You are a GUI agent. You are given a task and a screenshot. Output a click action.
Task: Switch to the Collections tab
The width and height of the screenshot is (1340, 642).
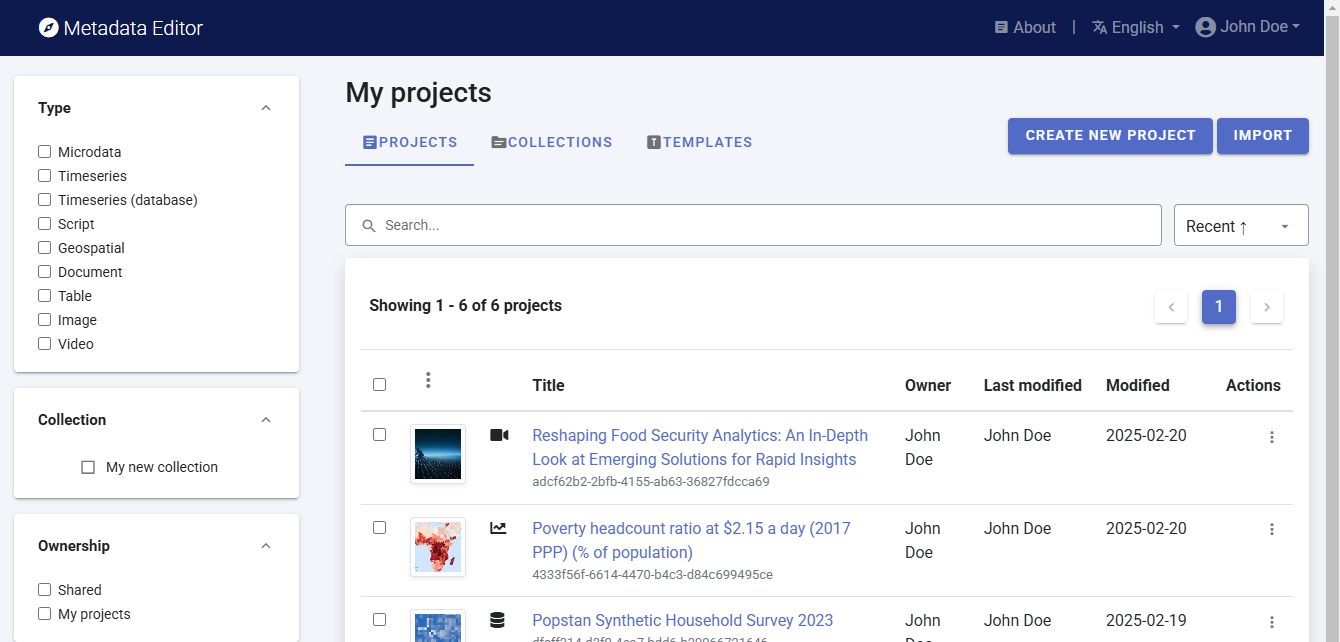pyautogui.click(x=552, y=142)
